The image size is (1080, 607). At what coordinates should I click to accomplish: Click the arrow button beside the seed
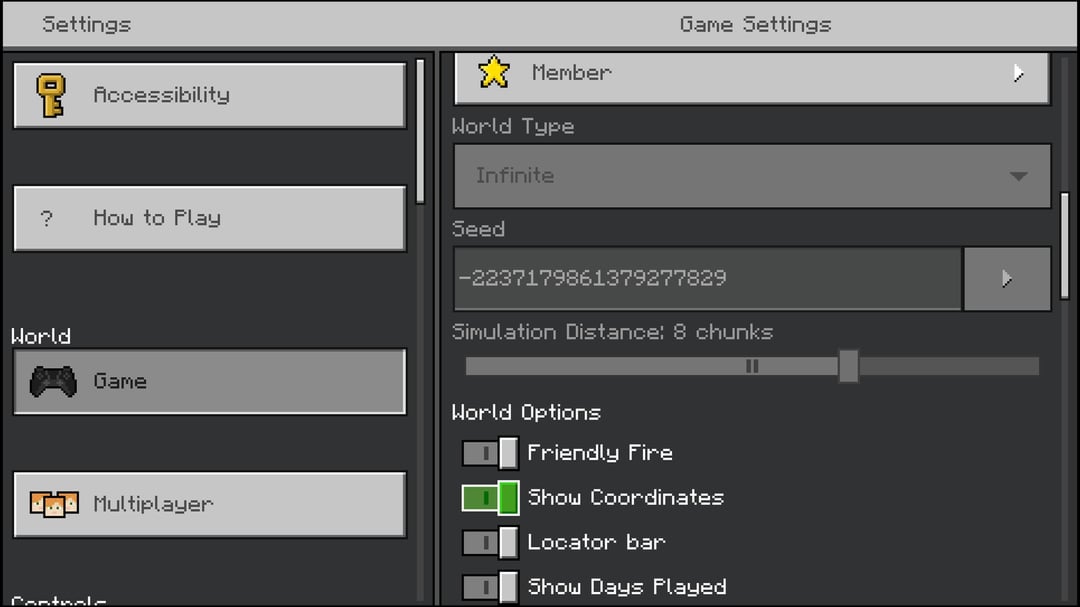(x=1006, y=279)
